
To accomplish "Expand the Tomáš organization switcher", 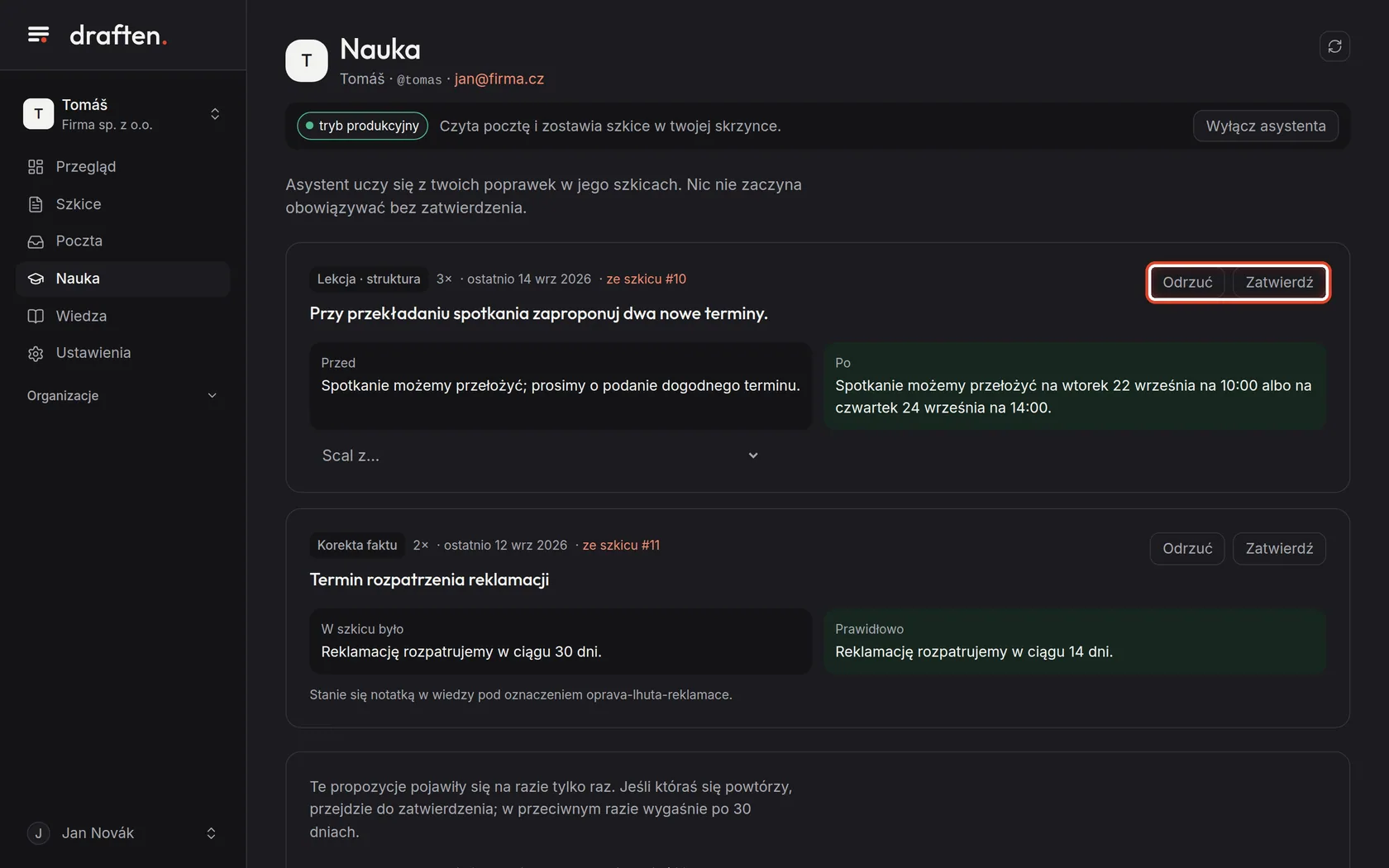I will pyautogui.click(x=122, y=114).
